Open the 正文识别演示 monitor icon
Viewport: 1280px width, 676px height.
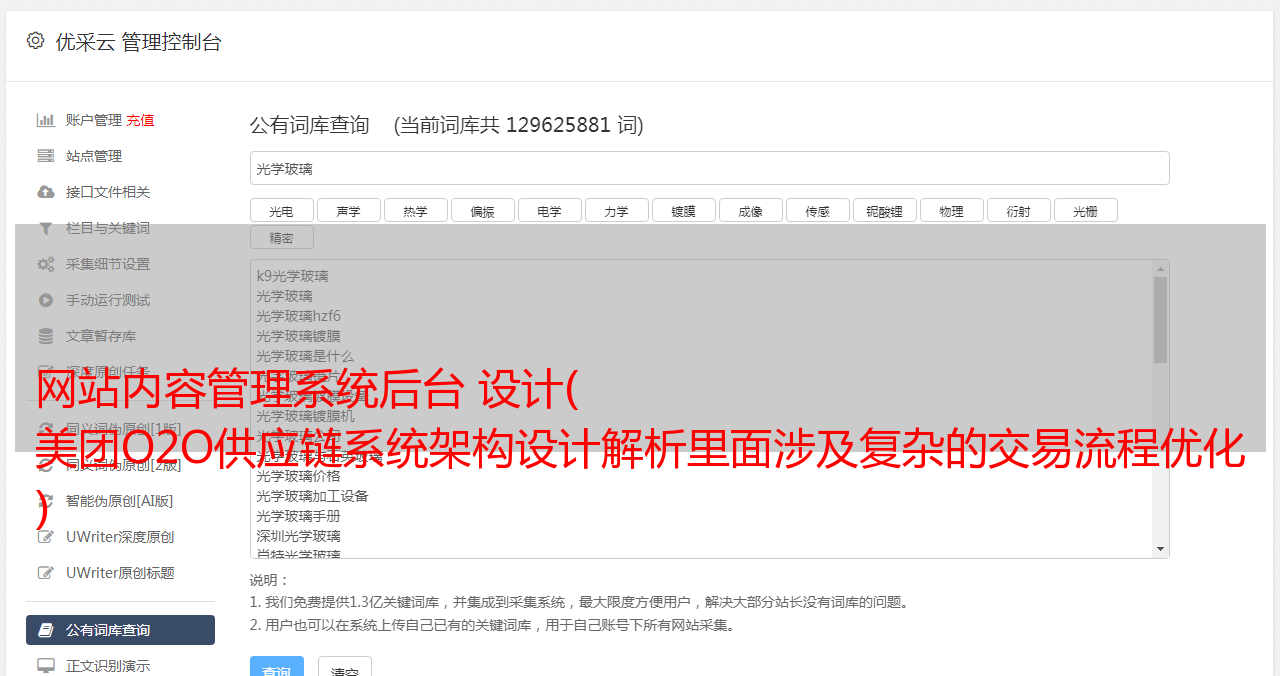[46, 665]
